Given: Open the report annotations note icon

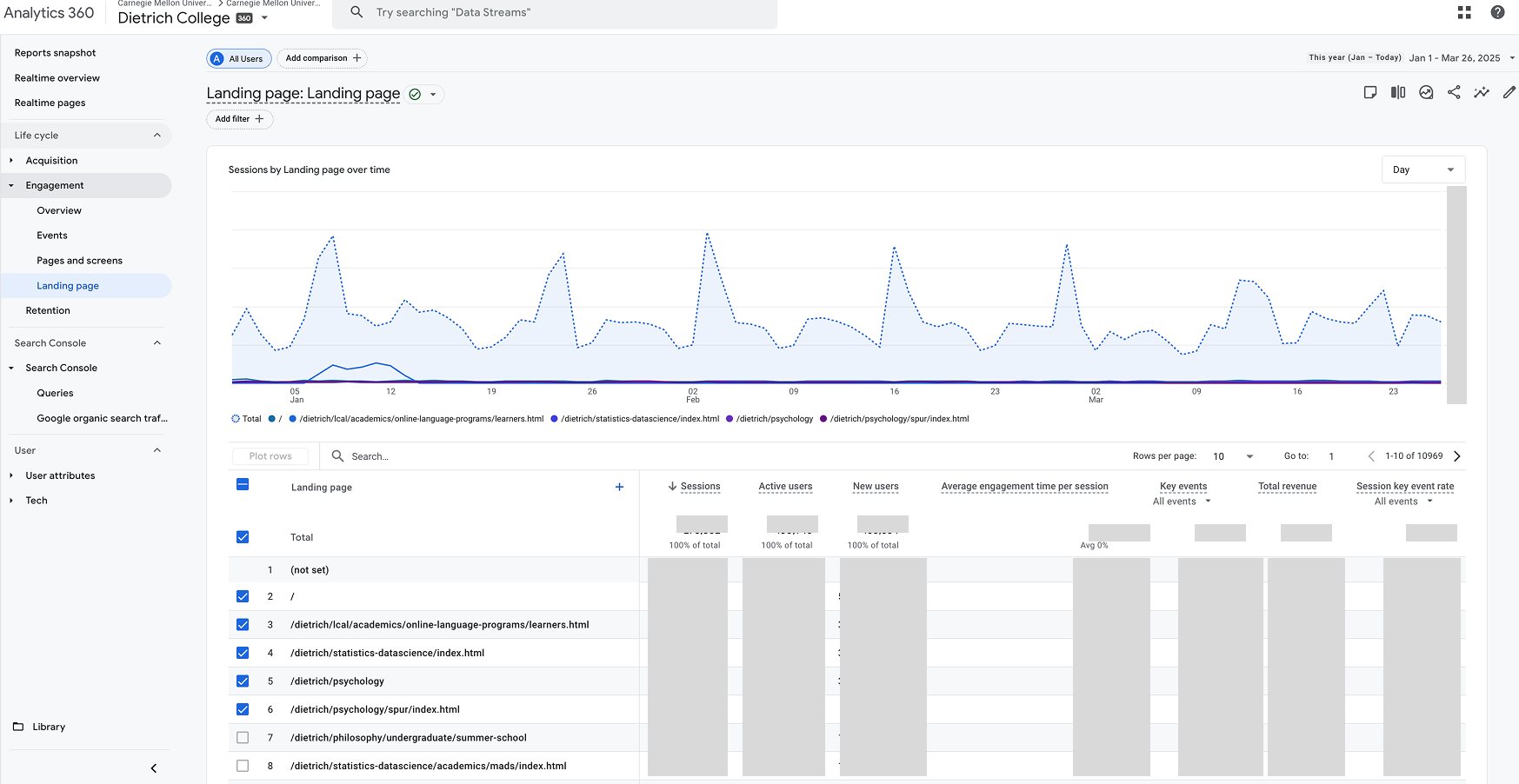Looking at the screenshot, I should click(x=1370, y=92).
